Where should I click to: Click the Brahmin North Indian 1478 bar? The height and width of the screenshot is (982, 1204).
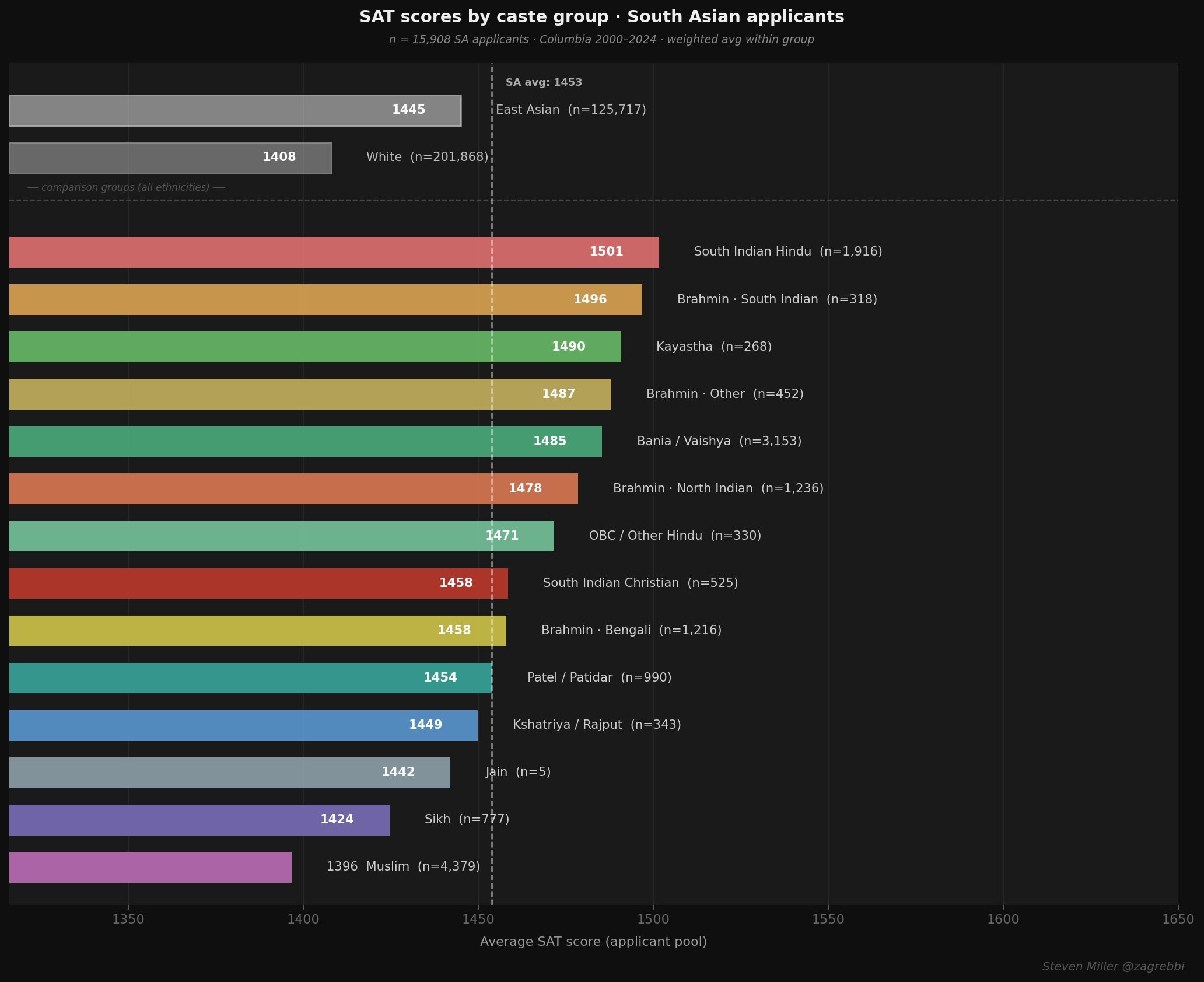pyautogui.click(x=293, y=488)
